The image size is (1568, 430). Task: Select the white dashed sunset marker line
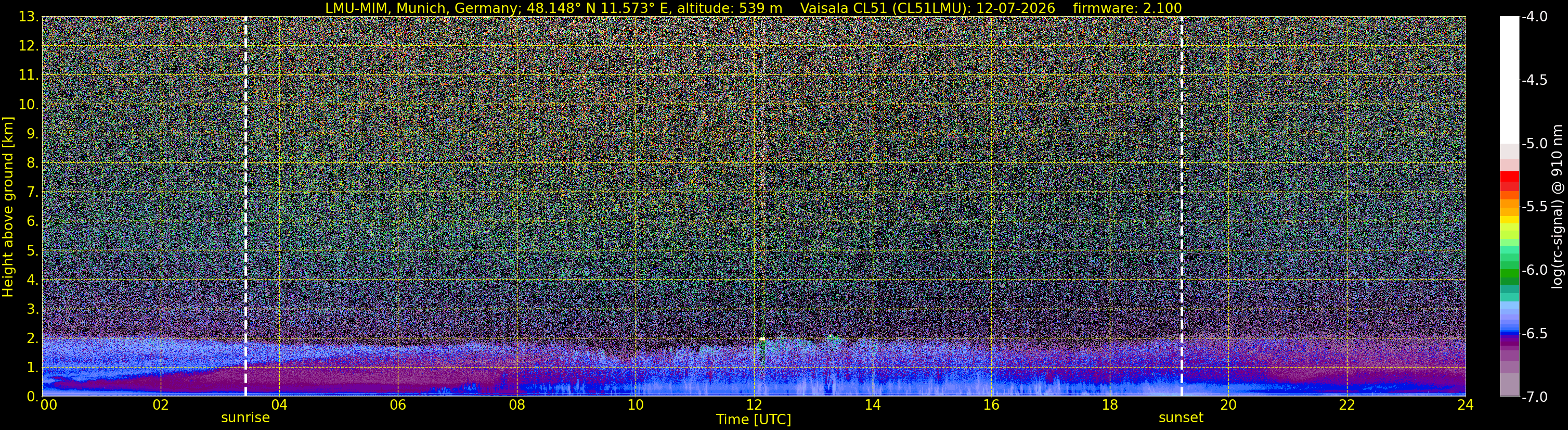(1182, 207)
